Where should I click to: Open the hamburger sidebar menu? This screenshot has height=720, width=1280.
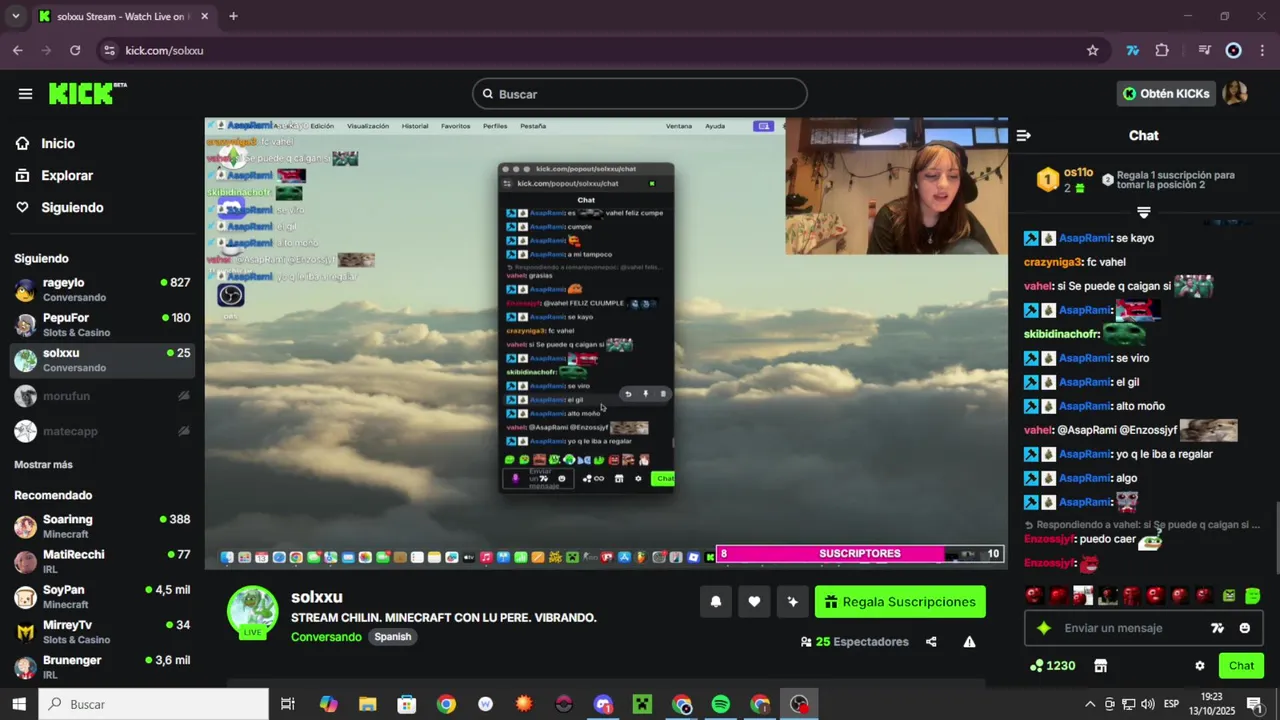pyautogui.click(x=25, y=94)
